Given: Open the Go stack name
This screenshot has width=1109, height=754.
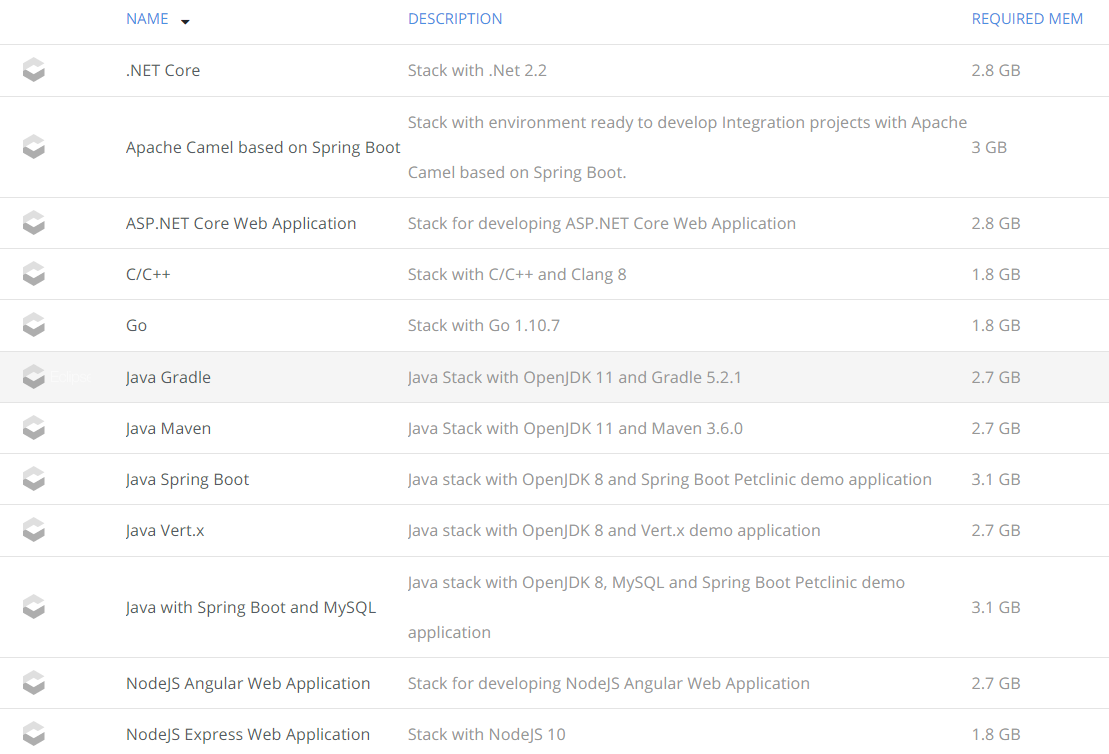Looking at the screenshot, I should click(137, 326).
